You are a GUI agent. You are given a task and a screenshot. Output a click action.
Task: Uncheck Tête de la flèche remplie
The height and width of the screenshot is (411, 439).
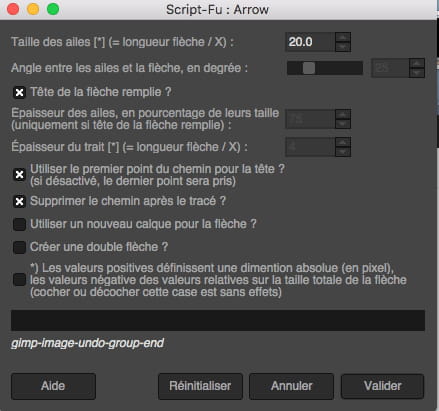click(19, 92)
